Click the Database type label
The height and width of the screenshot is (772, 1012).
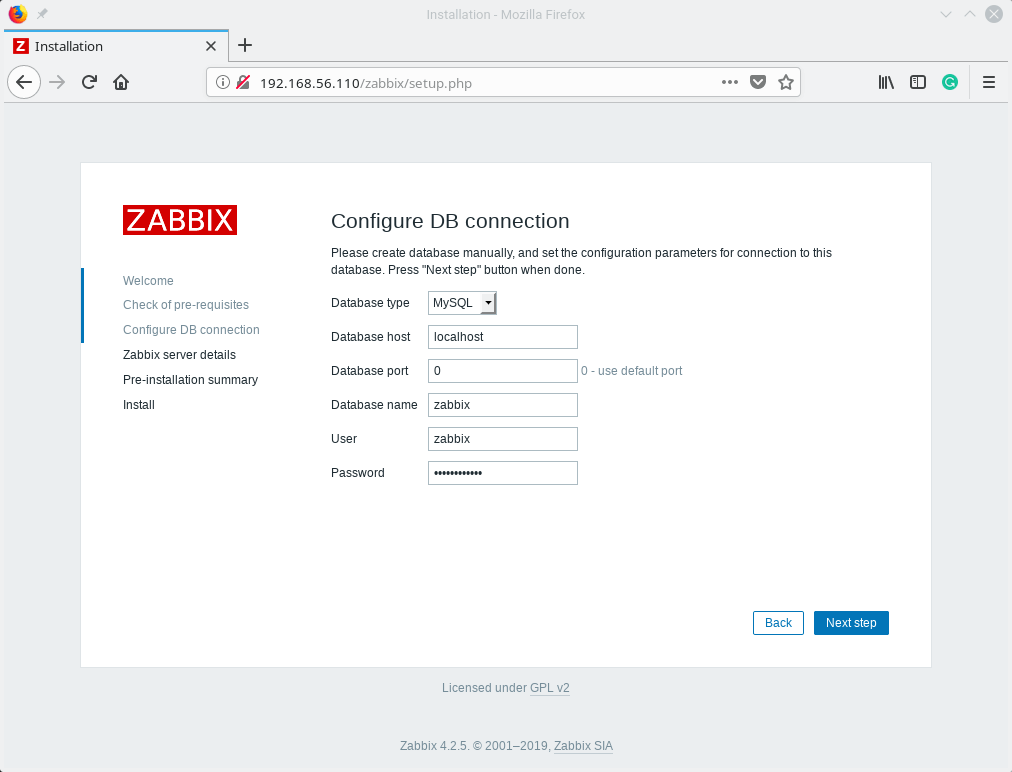(x=370, y=303)
